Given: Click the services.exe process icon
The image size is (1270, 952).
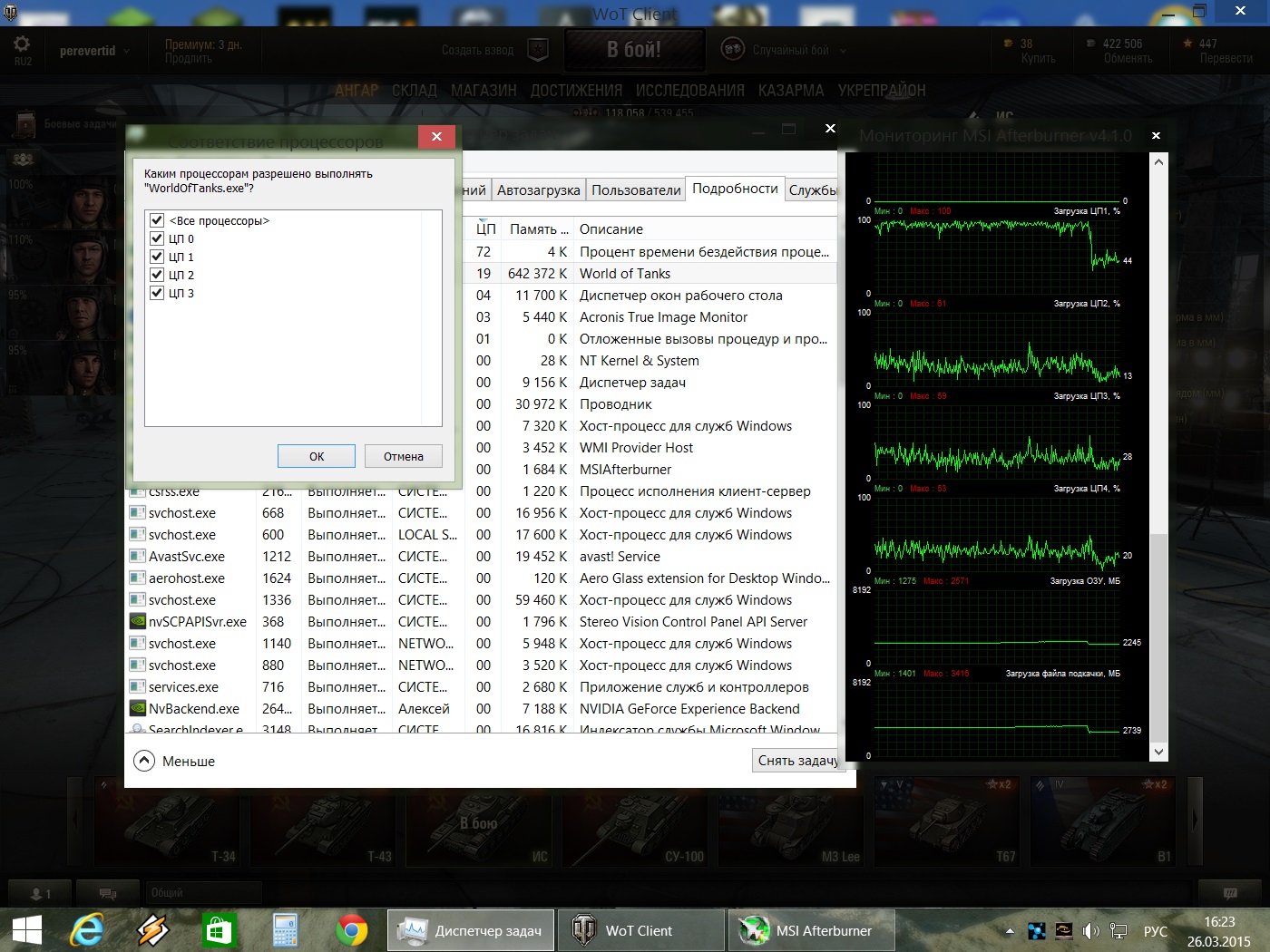Looking at the screenshot, I should (x=138, y=687).
